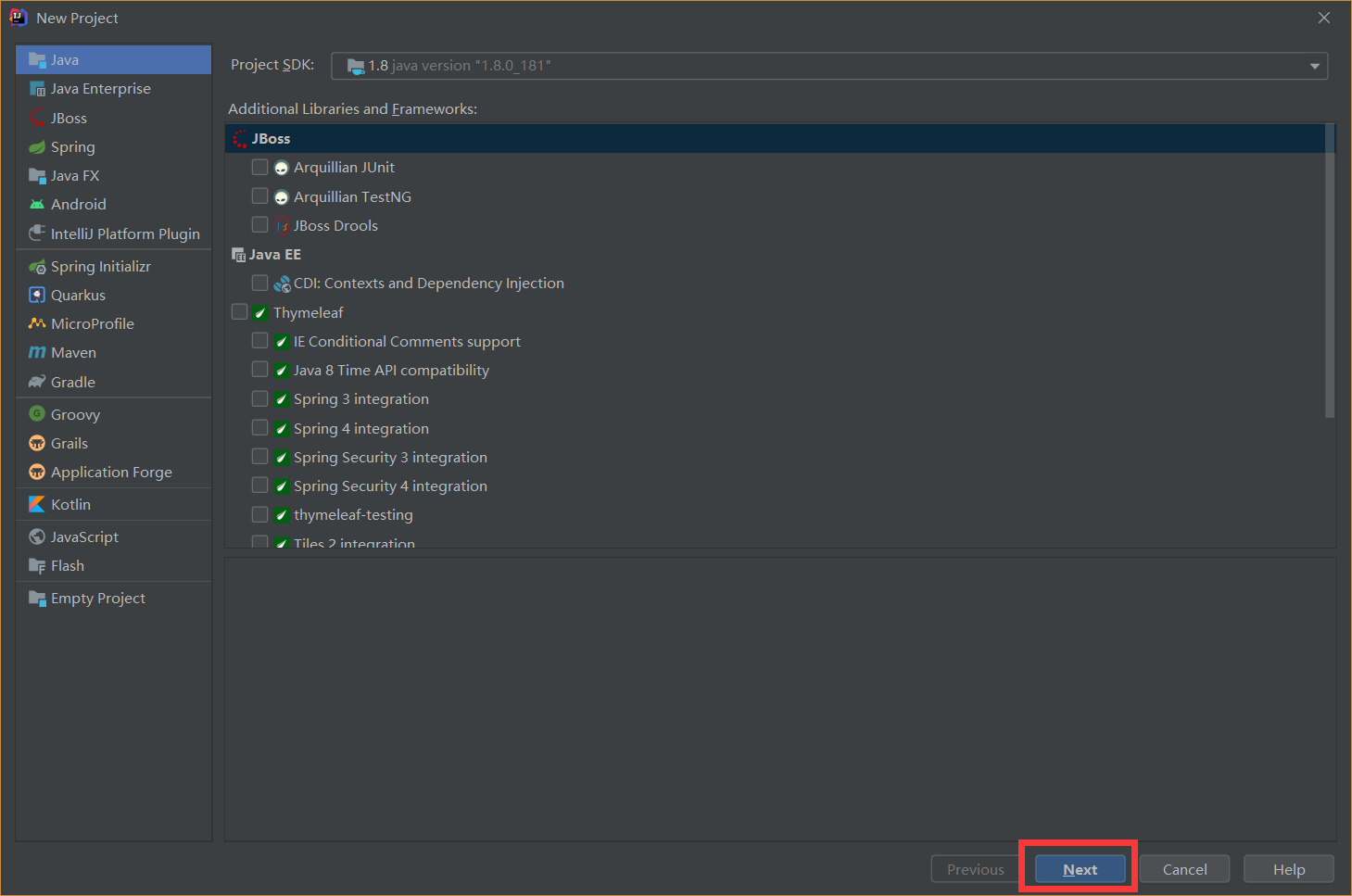Pick the Groovy project type icon
The height and width of the screenshot is (896, 1352).
coord(37,414)
